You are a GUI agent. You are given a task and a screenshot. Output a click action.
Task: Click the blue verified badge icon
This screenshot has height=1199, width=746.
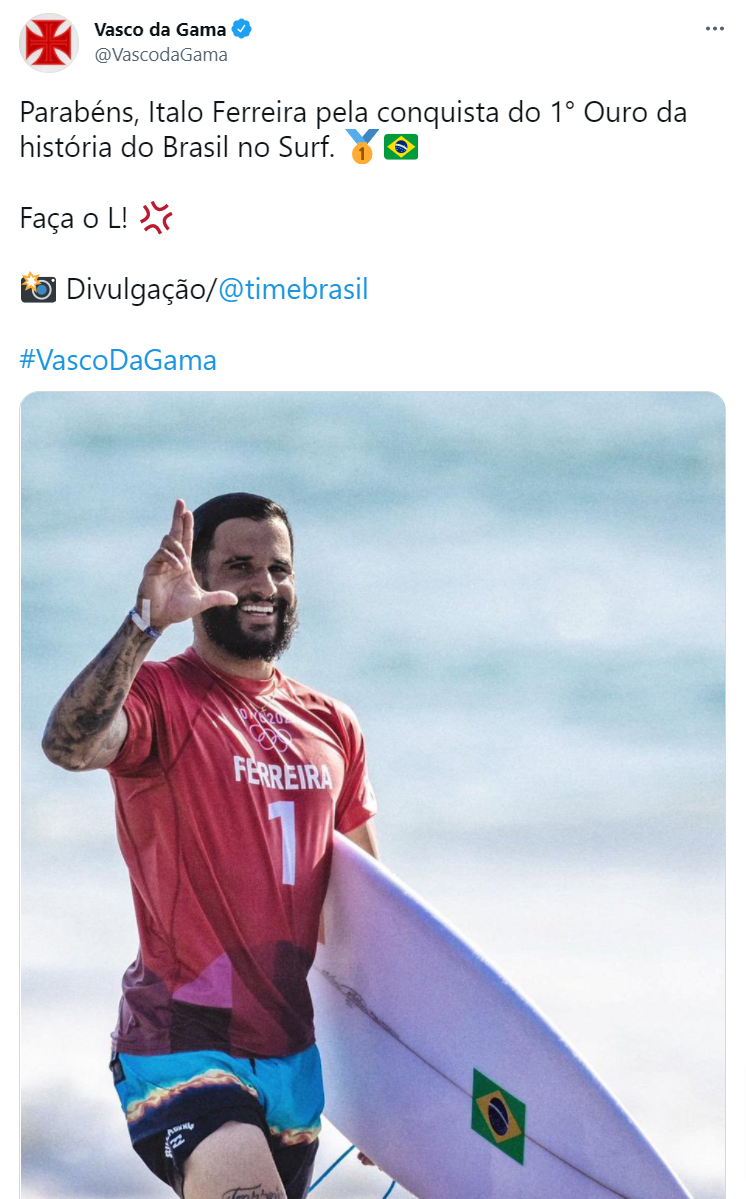(x=242, y=30)
